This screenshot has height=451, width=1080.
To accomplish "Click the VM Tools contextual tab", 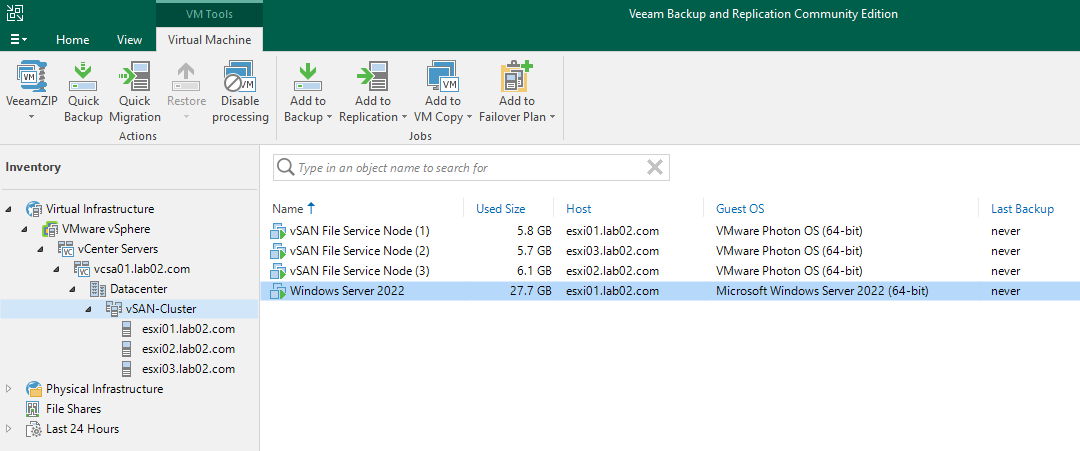I will pos(209,14).
